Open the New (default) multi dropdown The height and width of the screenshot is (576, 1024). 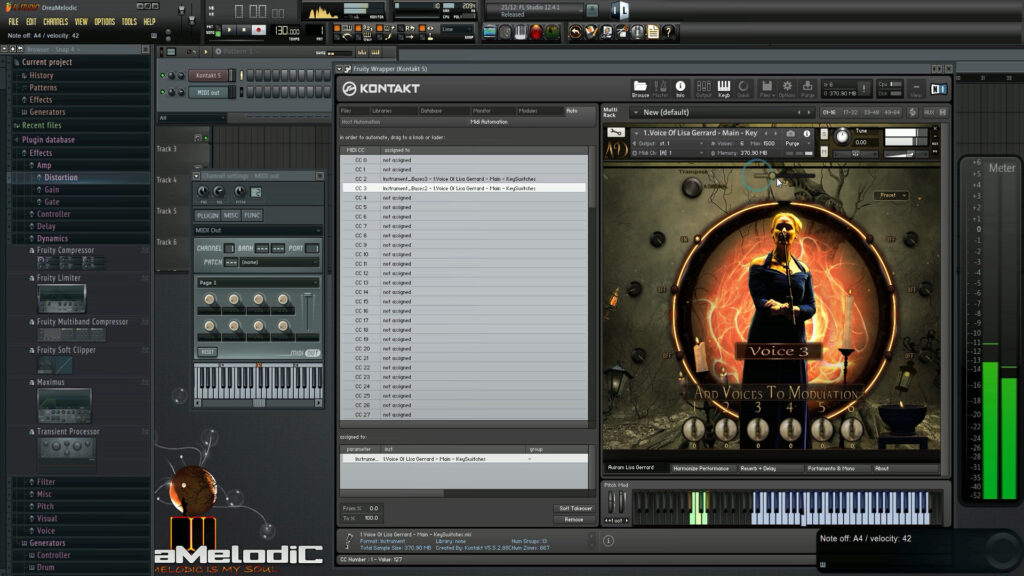[635, 112]
